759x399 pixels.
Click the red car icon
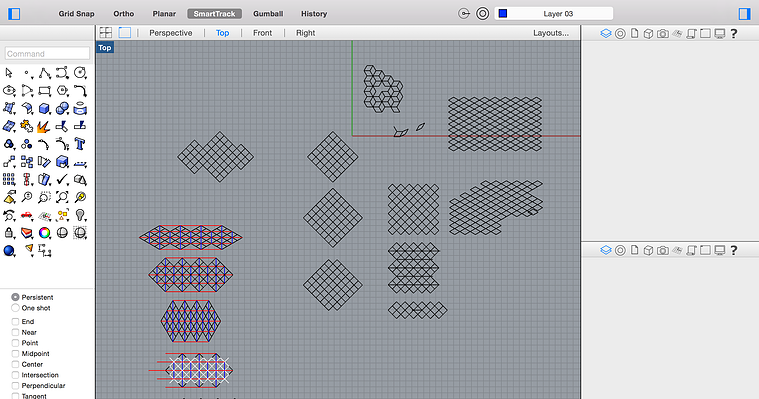pos(27,215)
